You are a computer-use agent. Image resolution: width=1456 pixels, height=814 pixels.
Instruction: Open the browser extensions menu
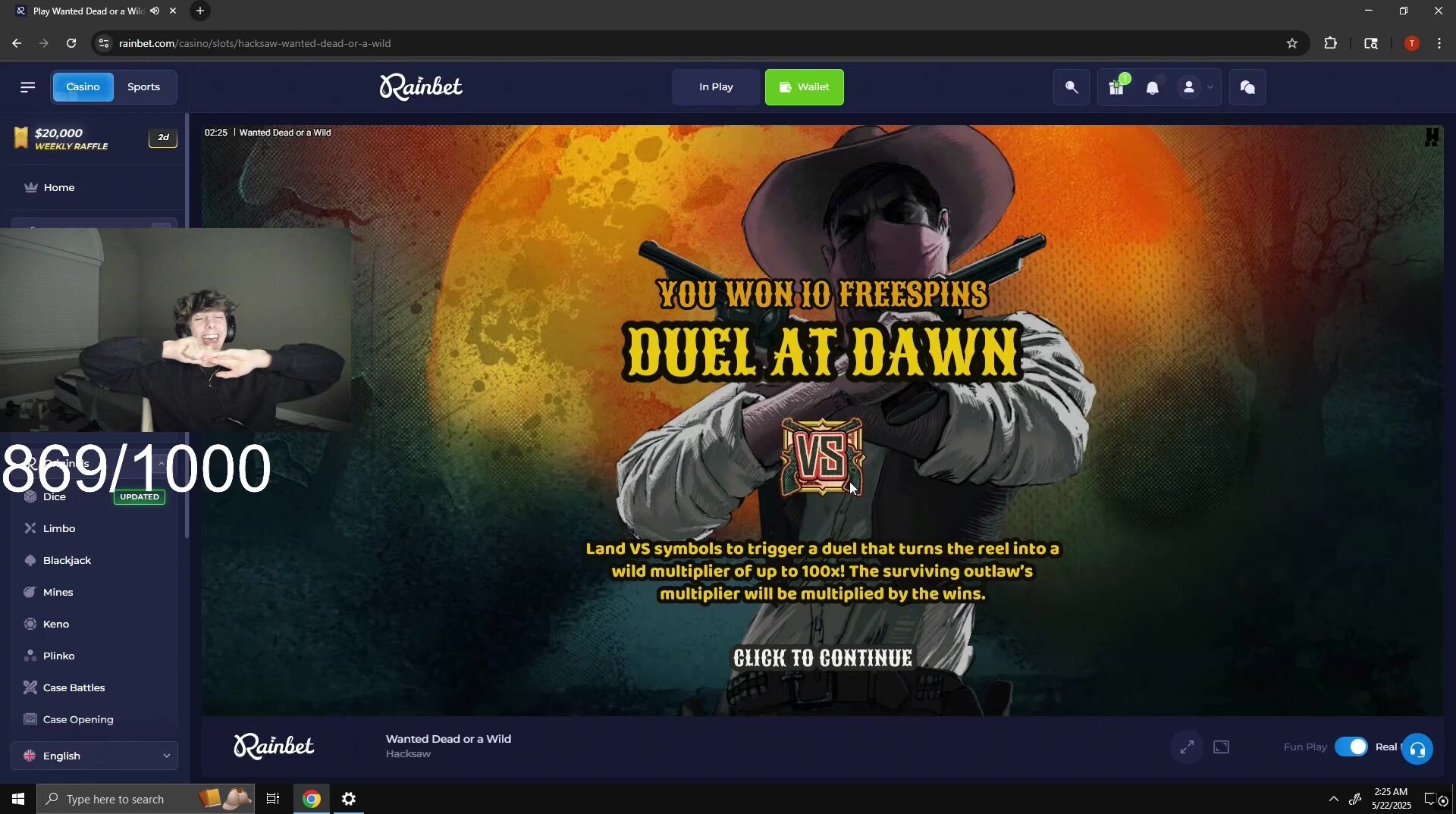pyautogui.click(x=1330, y=43)
